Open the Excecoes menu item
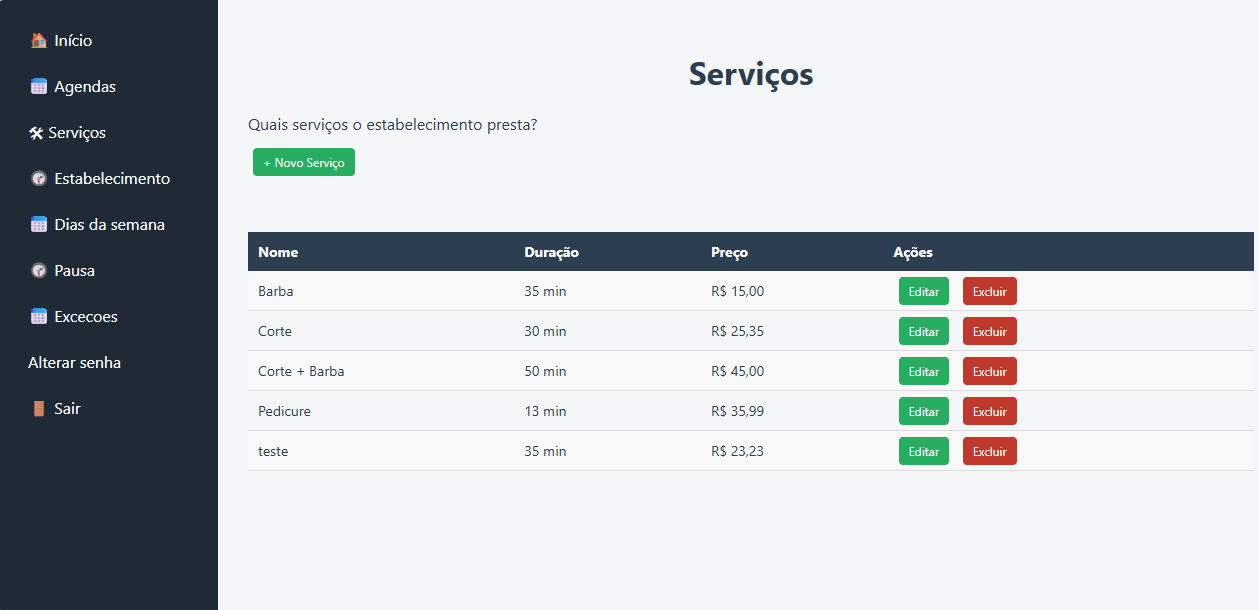This screenshot has width=1259, height=610. click(x=86, y=317)
